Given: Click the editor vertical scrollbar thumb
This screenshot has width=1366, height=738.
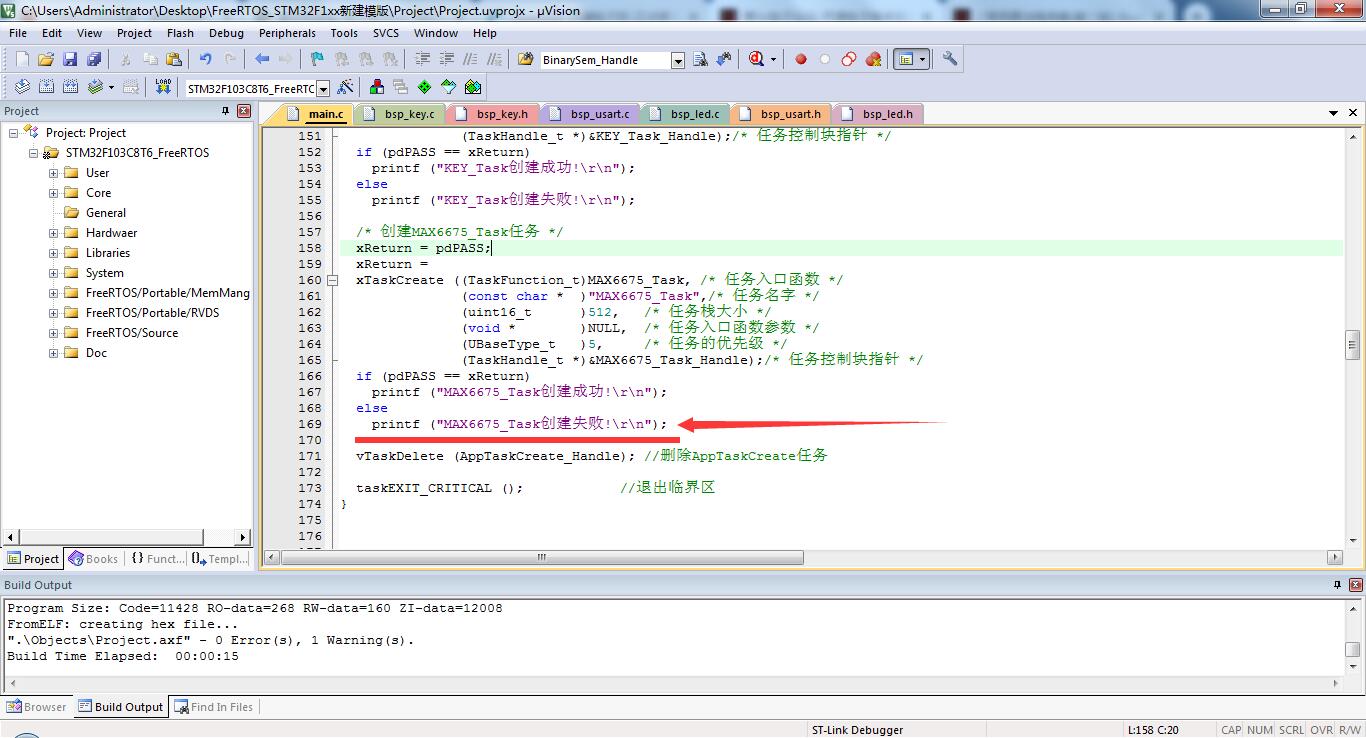Looking at the screenshot, I should coord(1352,344).
